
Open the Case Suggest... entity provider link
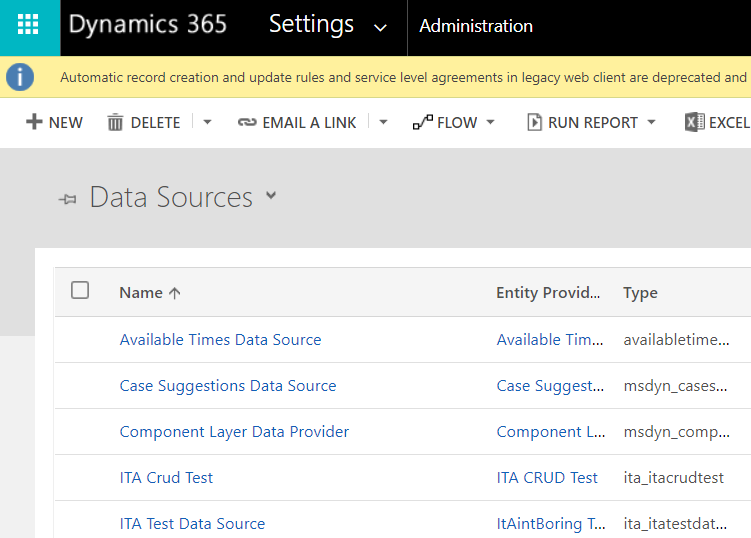coord(550,386)
